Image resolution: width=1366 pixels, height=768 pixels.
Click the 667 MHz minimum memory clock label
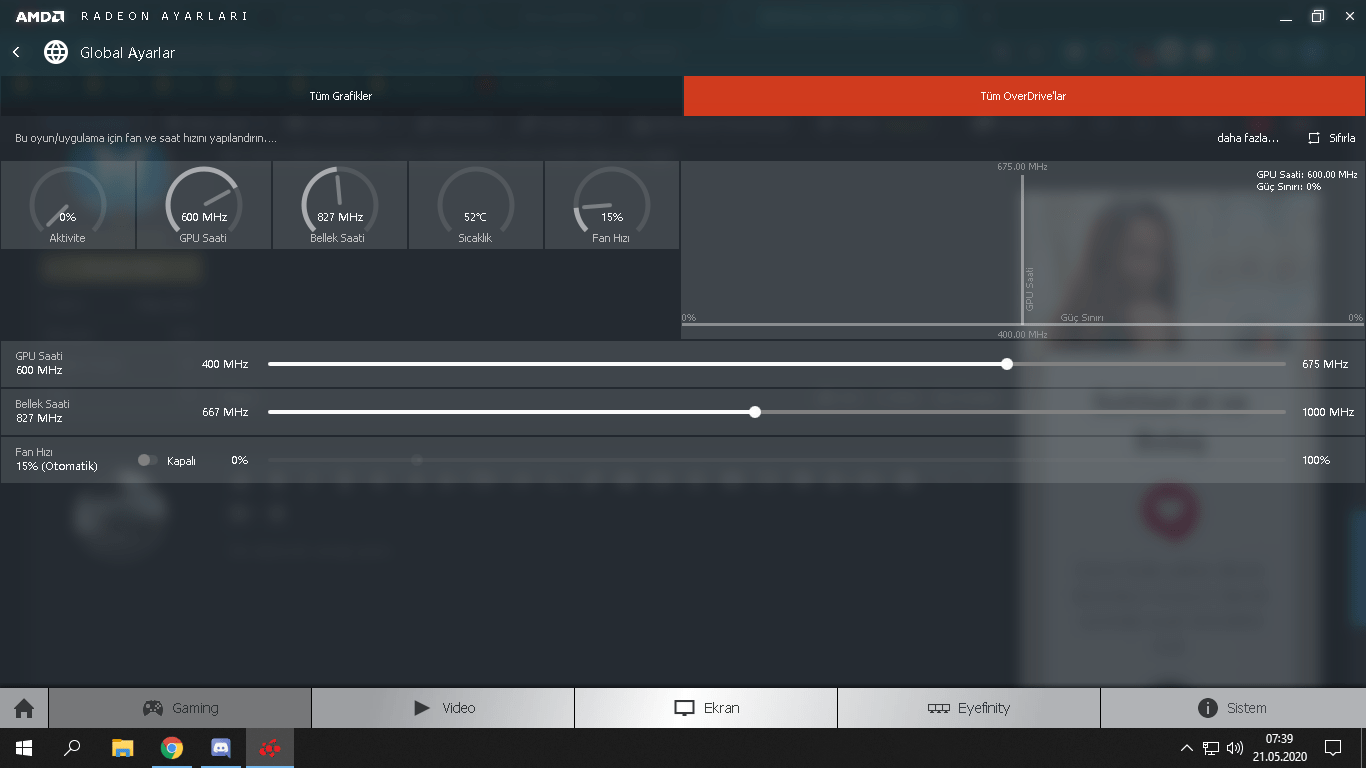tap(225, 412)
